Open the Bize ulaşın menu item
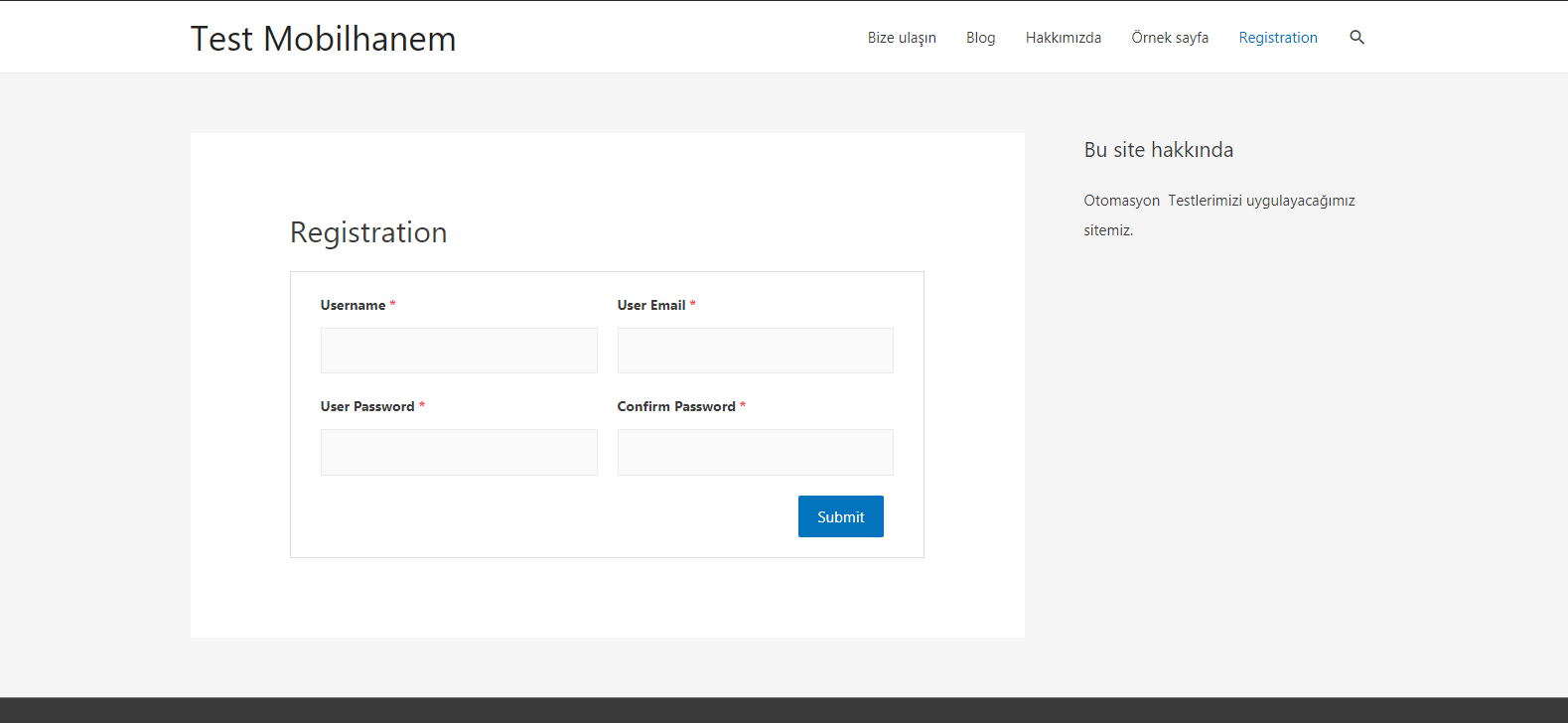Image resolution: width=1568 pixels, height=723 pixels. point(902,38)
